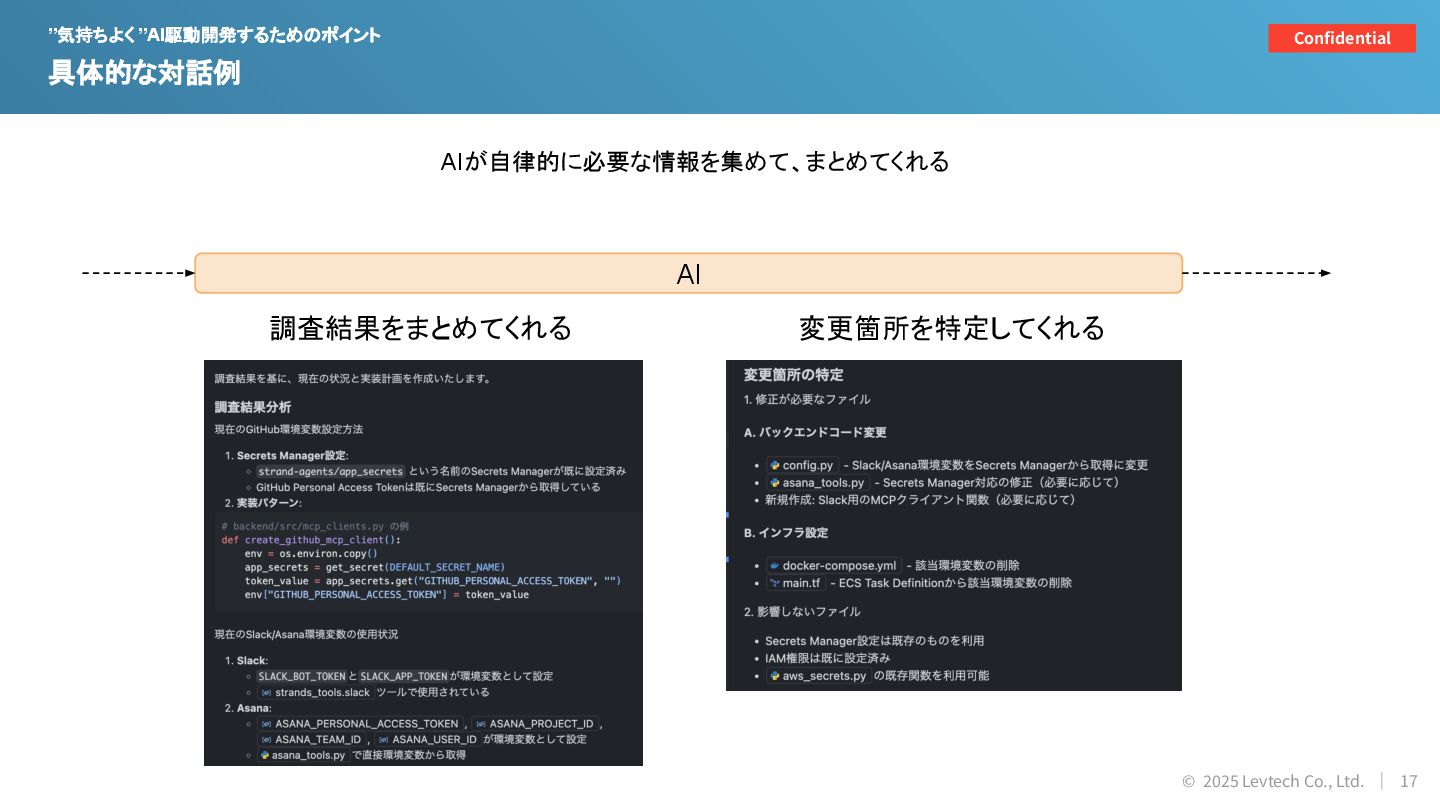Click the orange AI bar

tap(689, 273)
